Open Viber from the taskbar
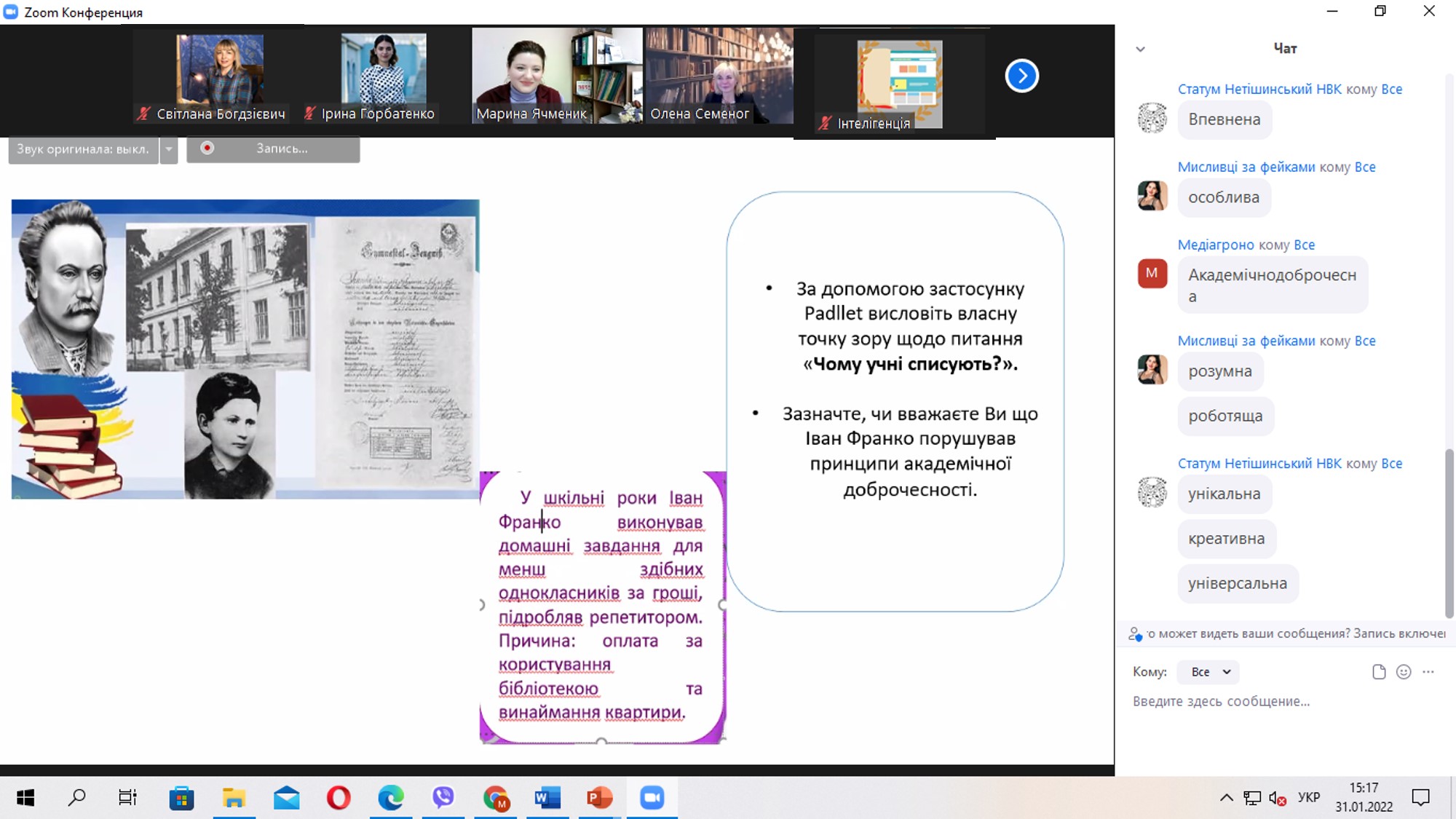The width and height of the screenshot is (1456, 819). (x=443, y=798)
